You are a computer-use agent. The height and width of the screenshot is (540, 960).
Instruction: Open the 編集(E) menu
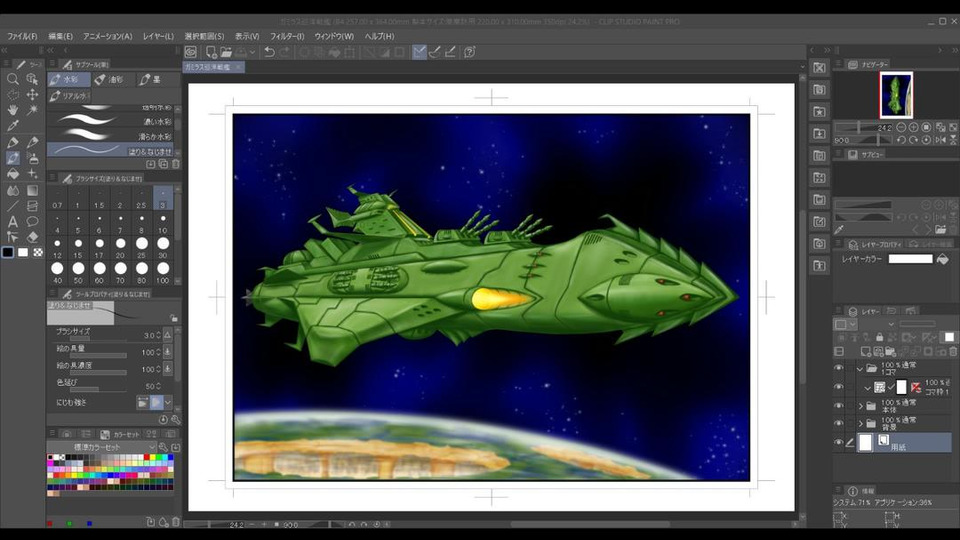61,36
